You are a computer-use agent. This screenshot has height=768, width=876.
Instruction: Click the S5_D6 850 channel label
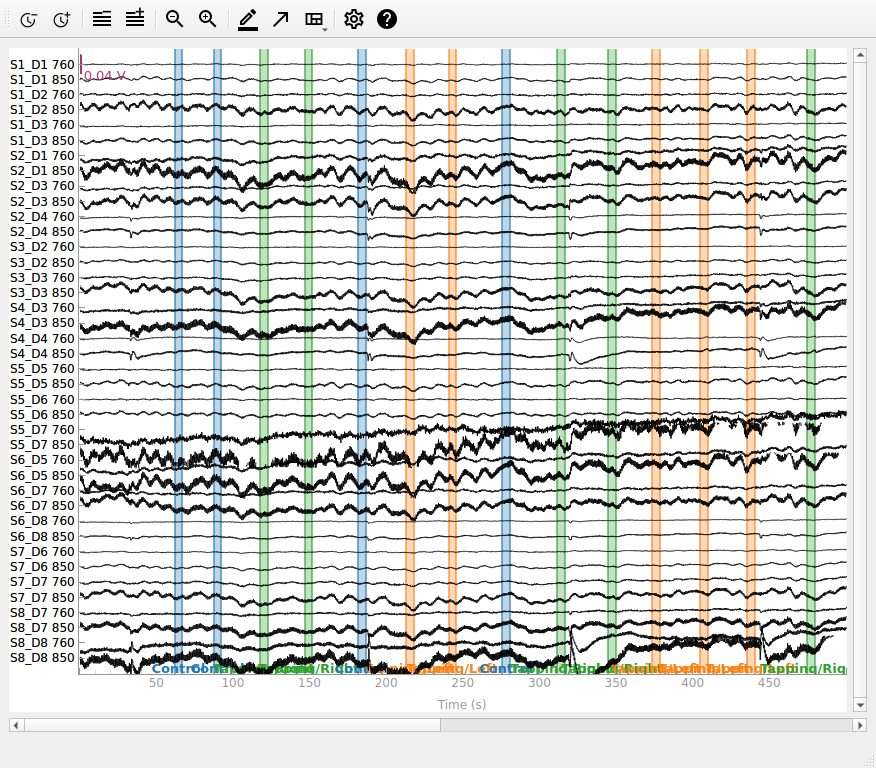pyautogui.click(x=42, y=414)
